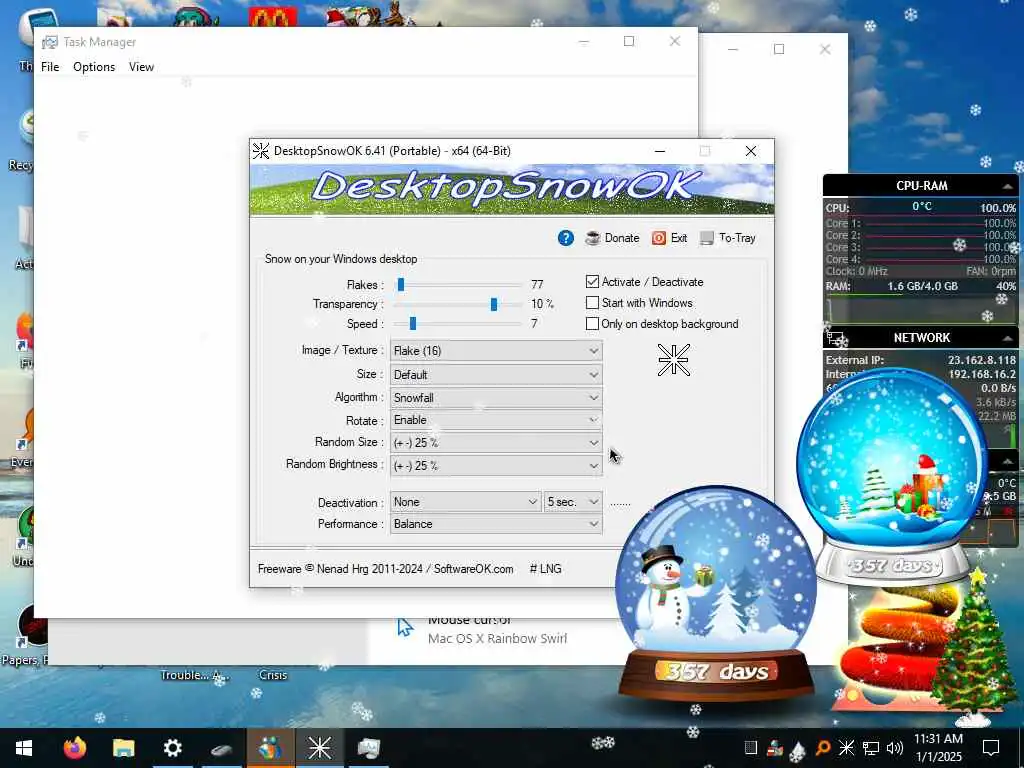
Task: Click the NETWORK gadget icon
Action: coord(836,338)
